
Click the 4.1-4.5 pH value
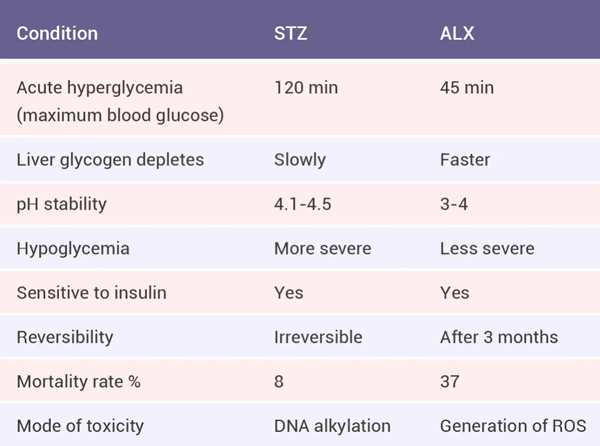(x=303, y=204)
